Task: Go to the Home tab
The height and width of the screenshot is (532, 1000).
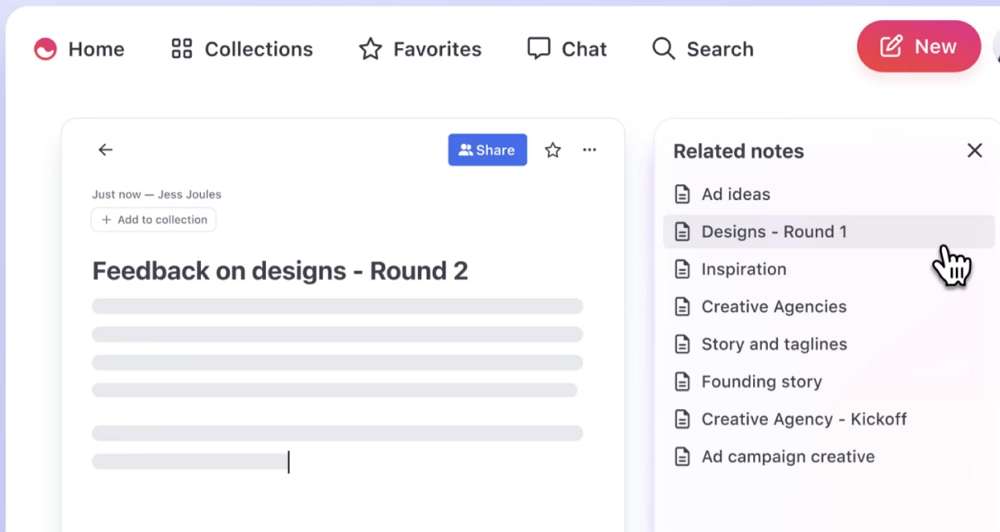Action: 80,49
